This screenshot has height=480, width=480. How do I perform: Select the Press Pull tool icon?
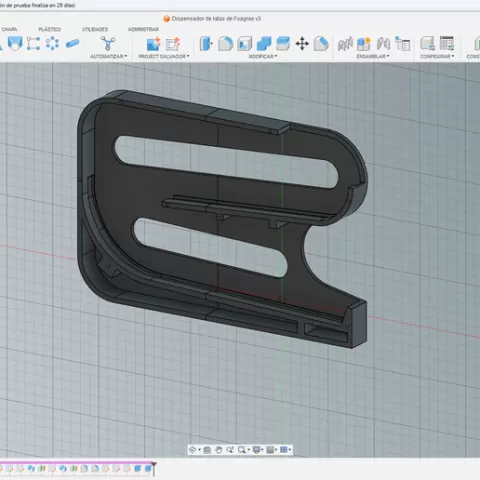(x=206, y=44)
